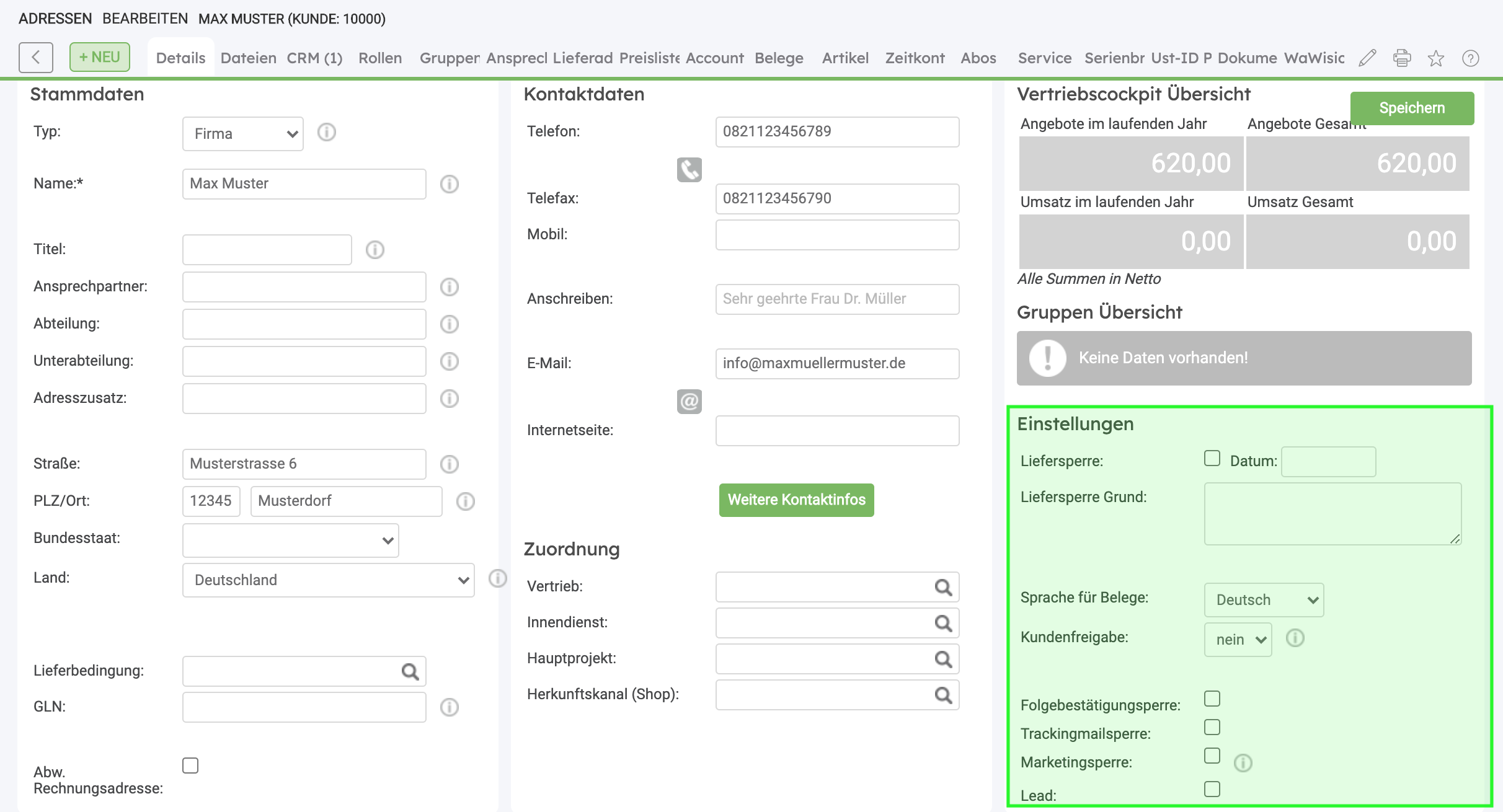Click the star favorite icon
Screen dimensions: 1503x812
[x=1436, y=58]
